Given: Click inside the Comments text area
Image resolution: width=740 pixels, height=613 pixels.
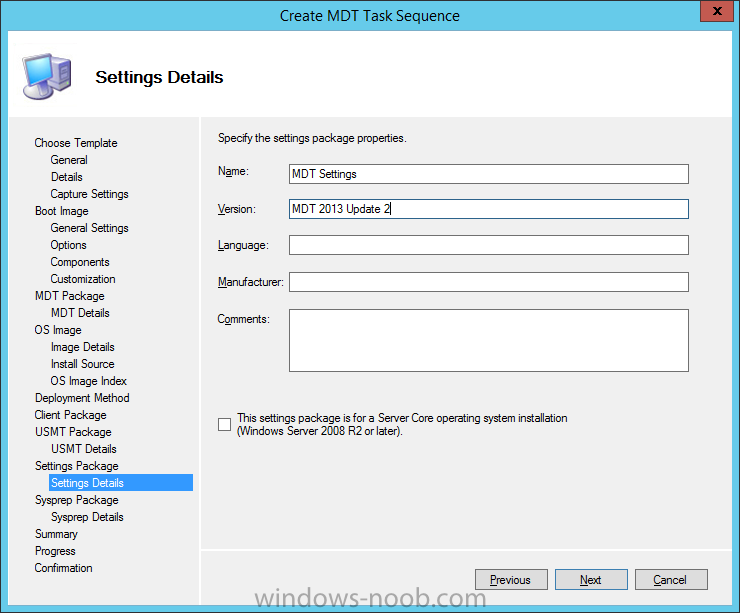Looking at the screenshot, I should pos(488,340).
